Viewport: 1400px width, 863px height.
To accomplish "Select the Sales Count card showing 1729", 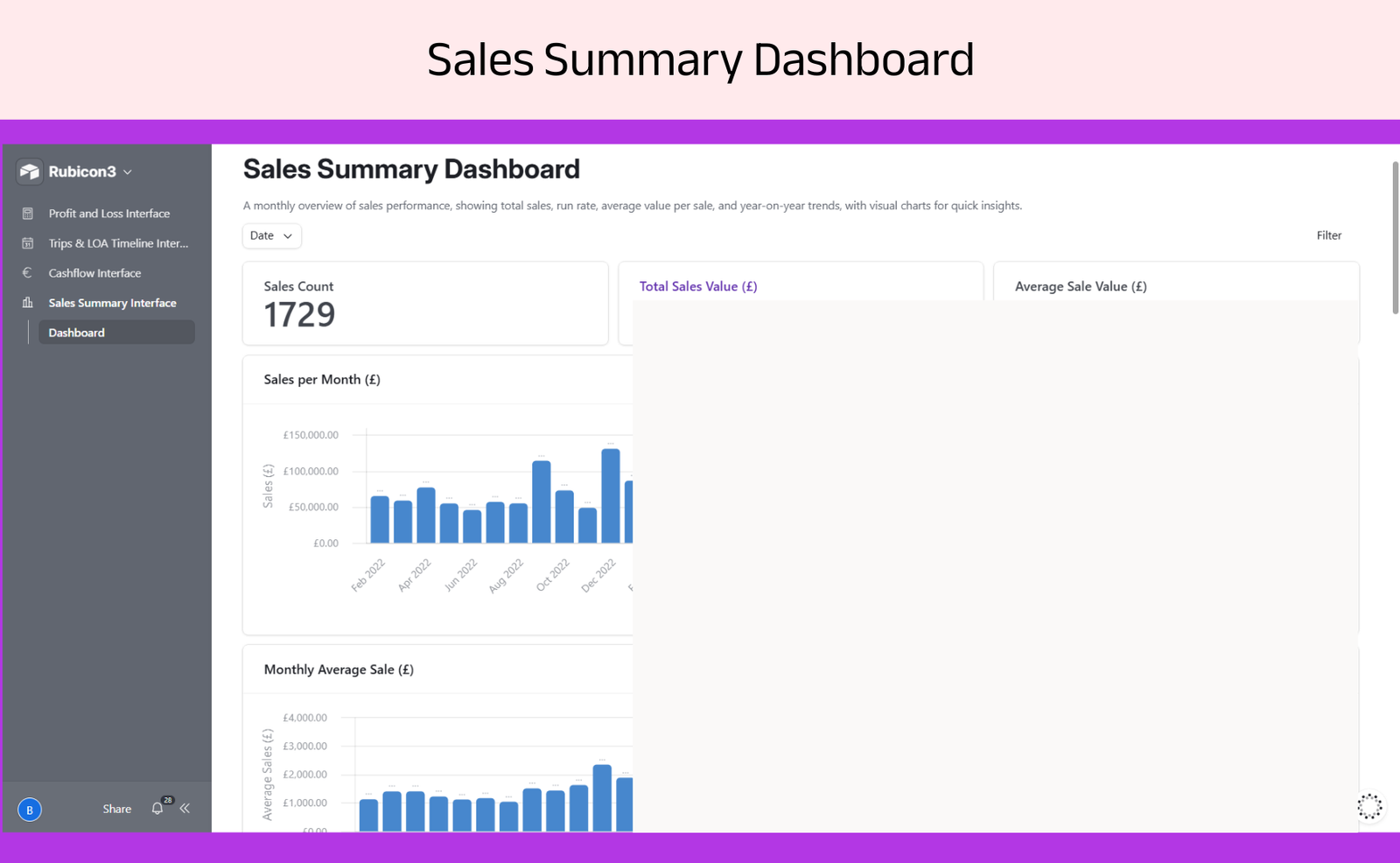I will click(x=425, y=303).
